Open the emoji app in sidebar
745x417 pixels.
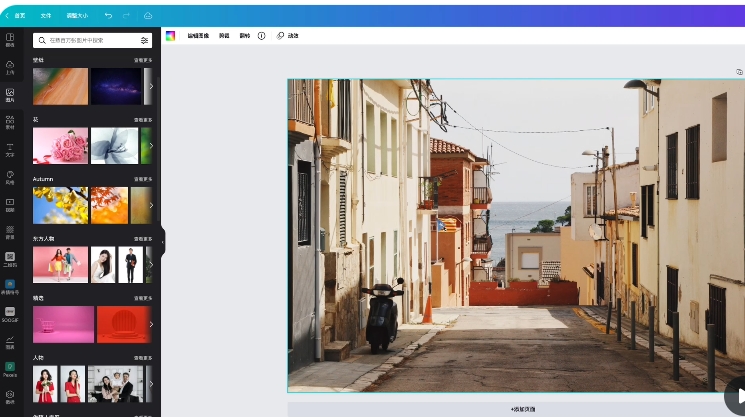point(10,287)
